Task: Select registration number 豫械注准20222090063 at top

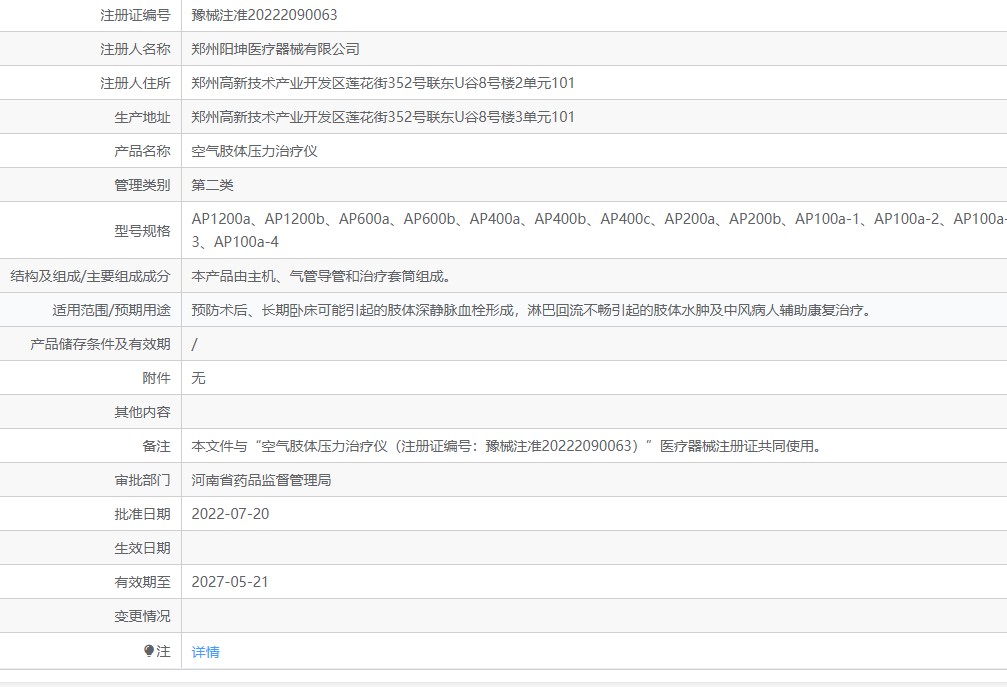Action: pyautogui.click(x=264, y=15)
